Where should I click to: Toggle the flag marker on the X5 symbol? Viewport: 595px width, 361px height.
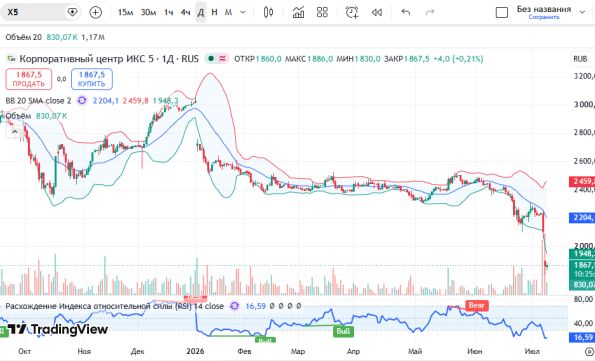[x=72, y=12]
